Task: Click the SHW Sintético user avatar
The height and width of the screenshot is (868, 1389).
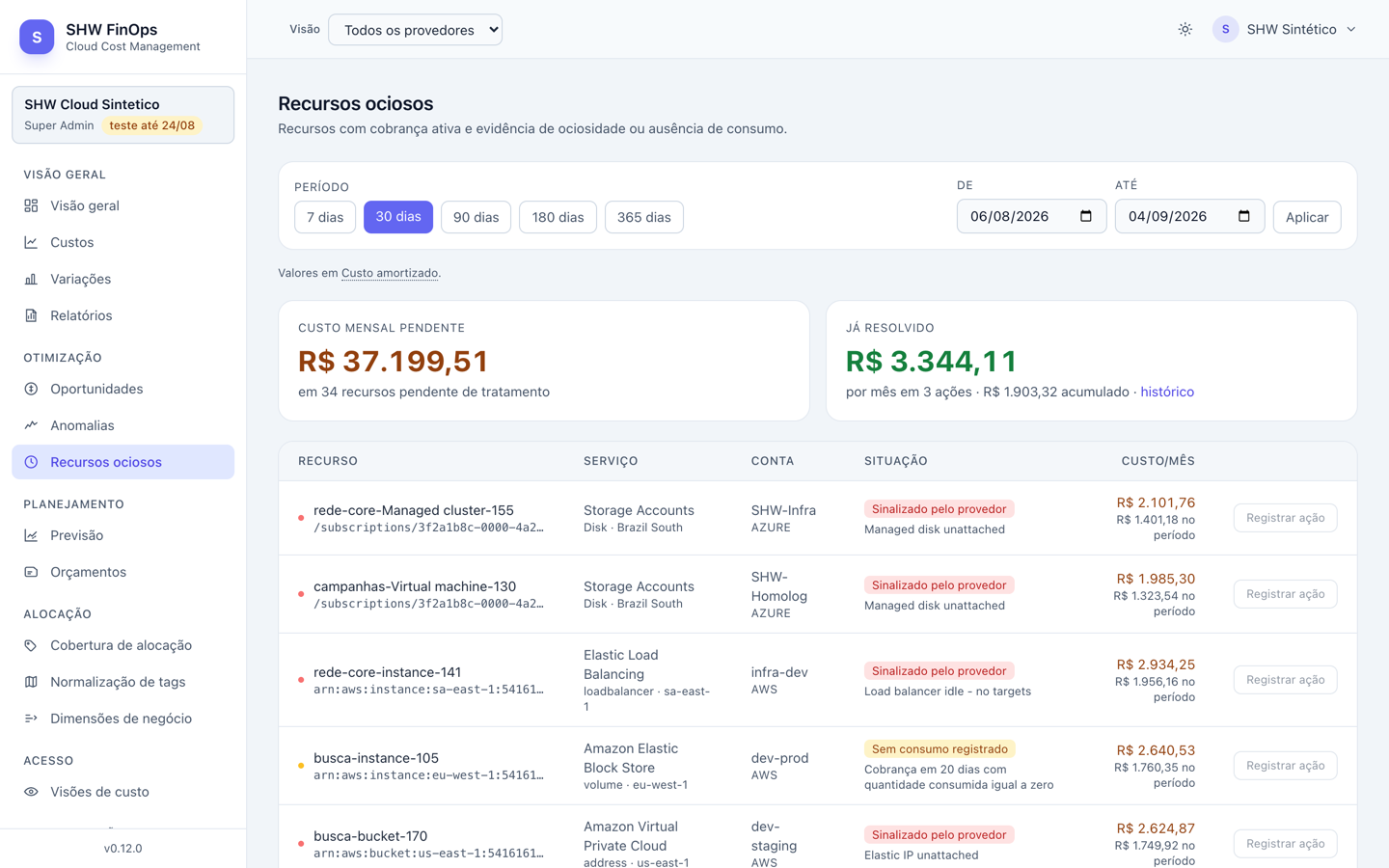Action: click(1225, 30)
